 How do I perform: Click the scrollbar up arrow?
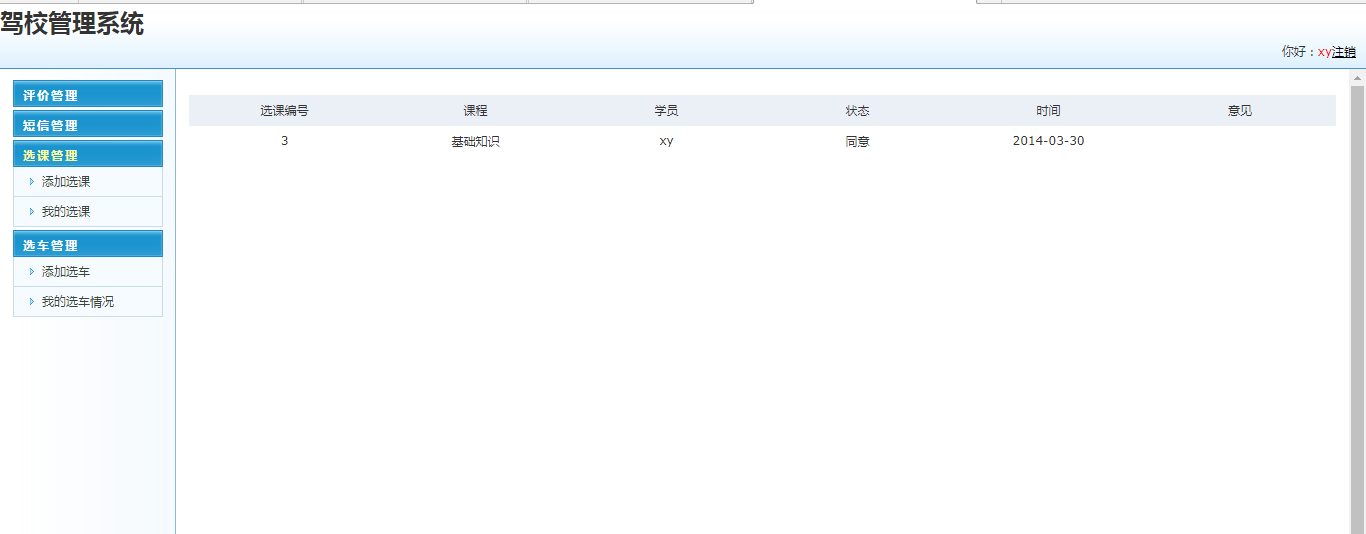[x=1357, y=77]
